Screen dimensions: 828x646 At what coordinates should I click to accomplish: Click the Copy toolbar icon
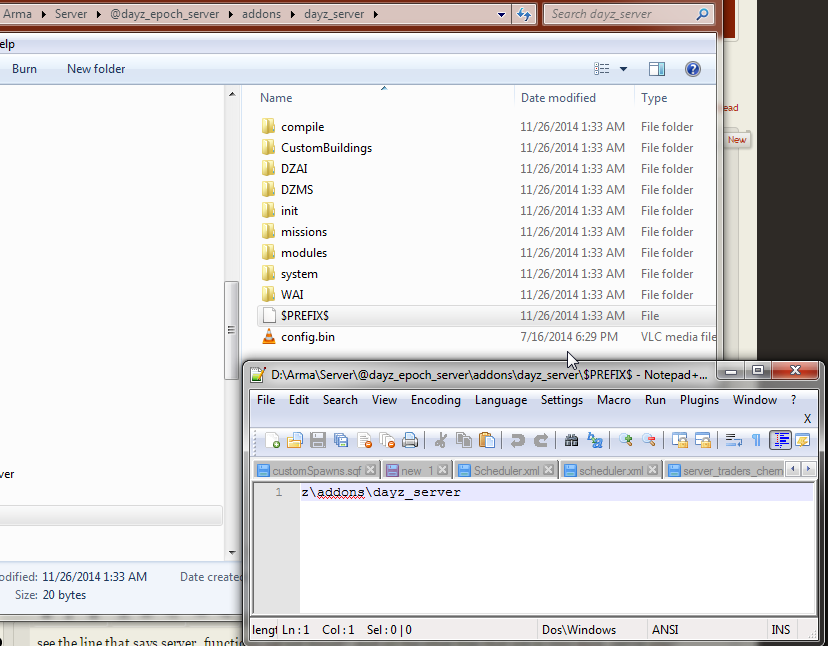click(464, 440)
